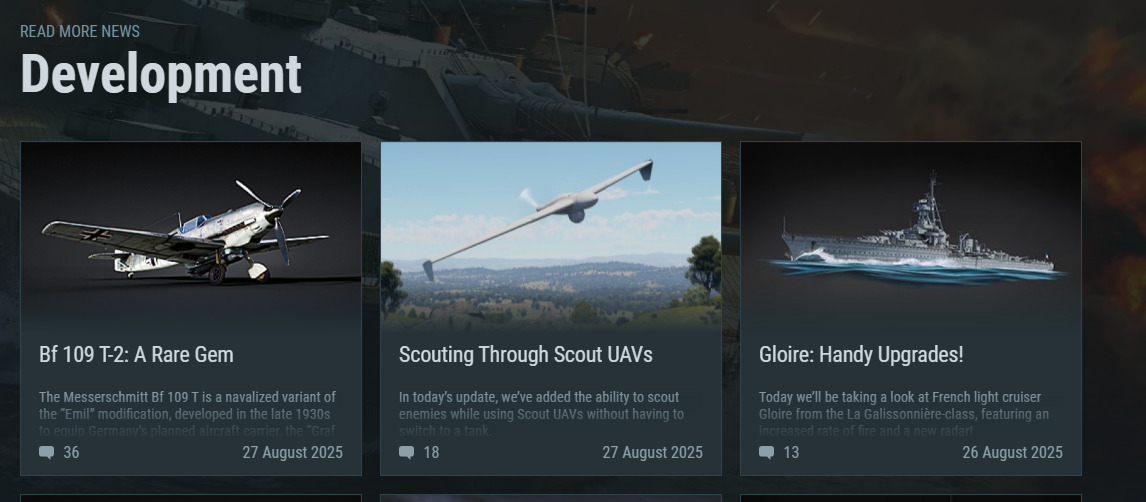The image size is (1146, 502).
Task: Click the comments icon on Scout UAVs card
Action: click(x=406, y=453)
